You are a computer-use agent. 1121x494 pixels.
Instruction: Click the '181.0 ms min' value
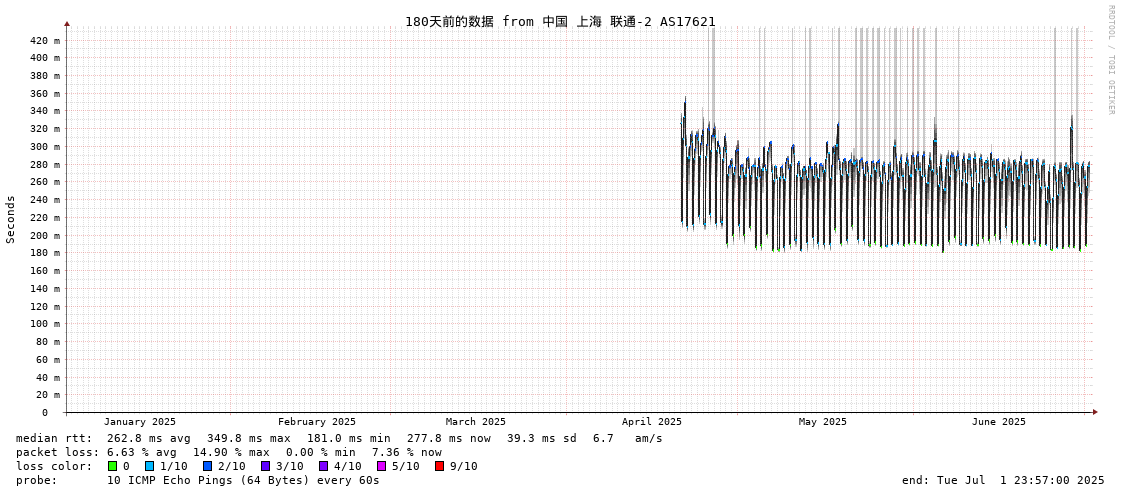349,438
